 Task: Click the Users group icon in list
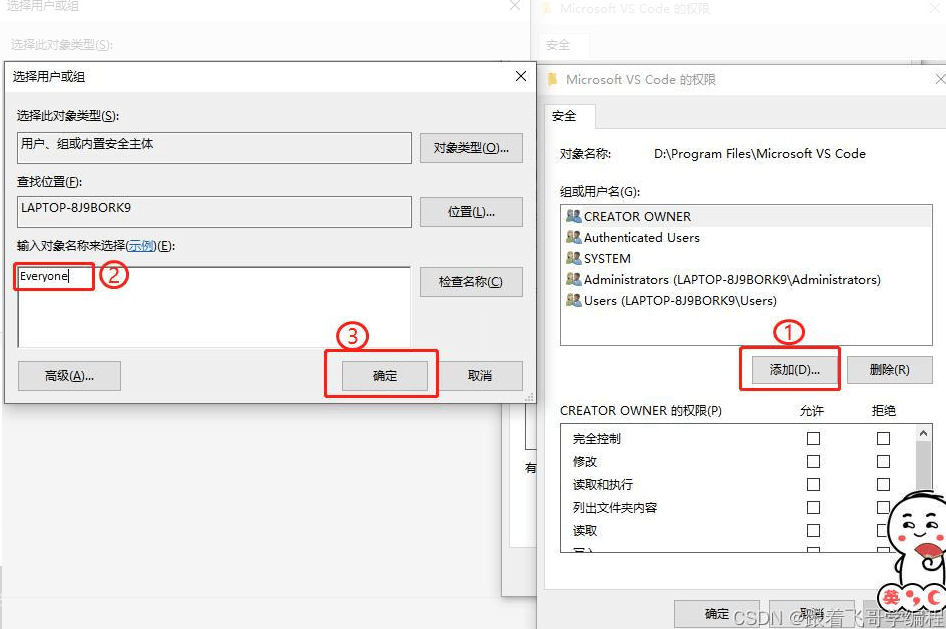click(x=573, y=300)
